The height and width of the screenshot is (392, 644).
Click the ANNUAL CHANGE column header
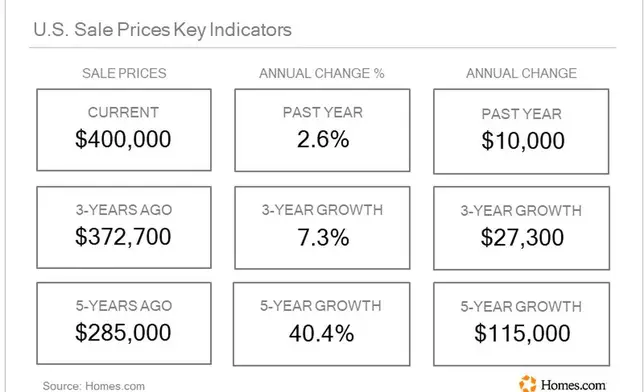pyautogui.click(x=521, y=73)
